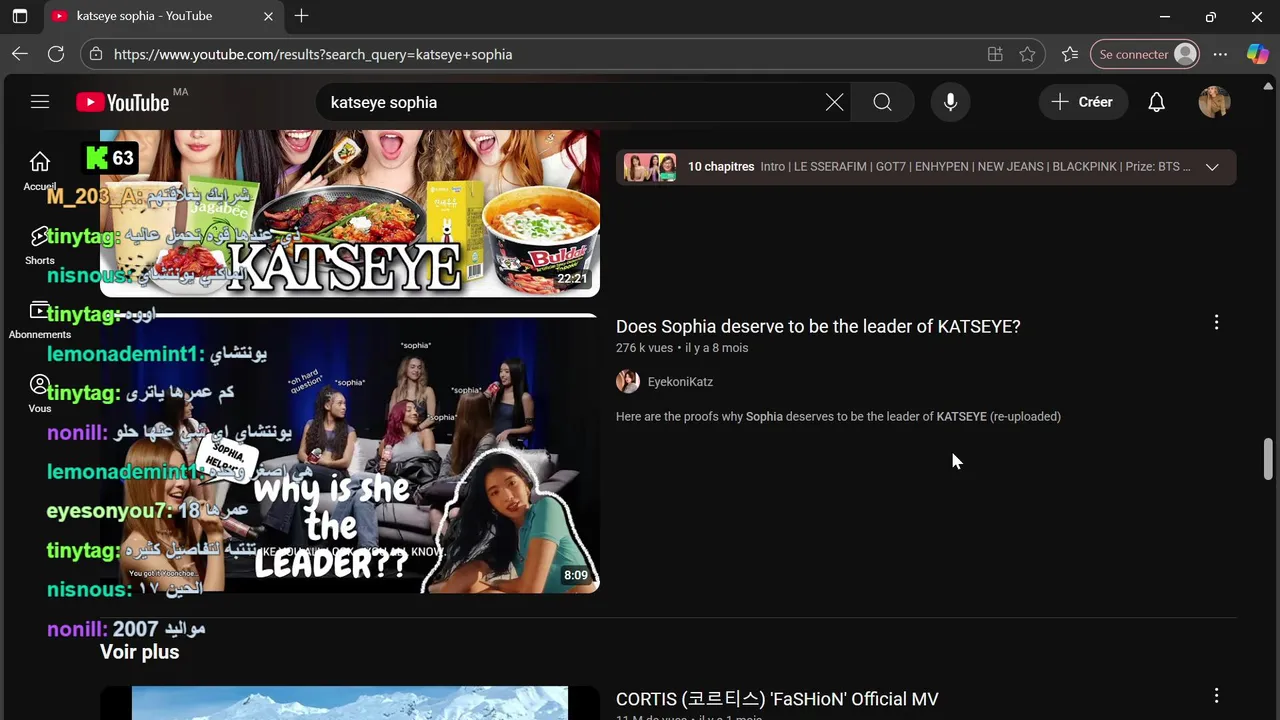Play the 'why is she the leader' thumbnail
Screen dimensions: 1280x720
(x=350, y=455)
